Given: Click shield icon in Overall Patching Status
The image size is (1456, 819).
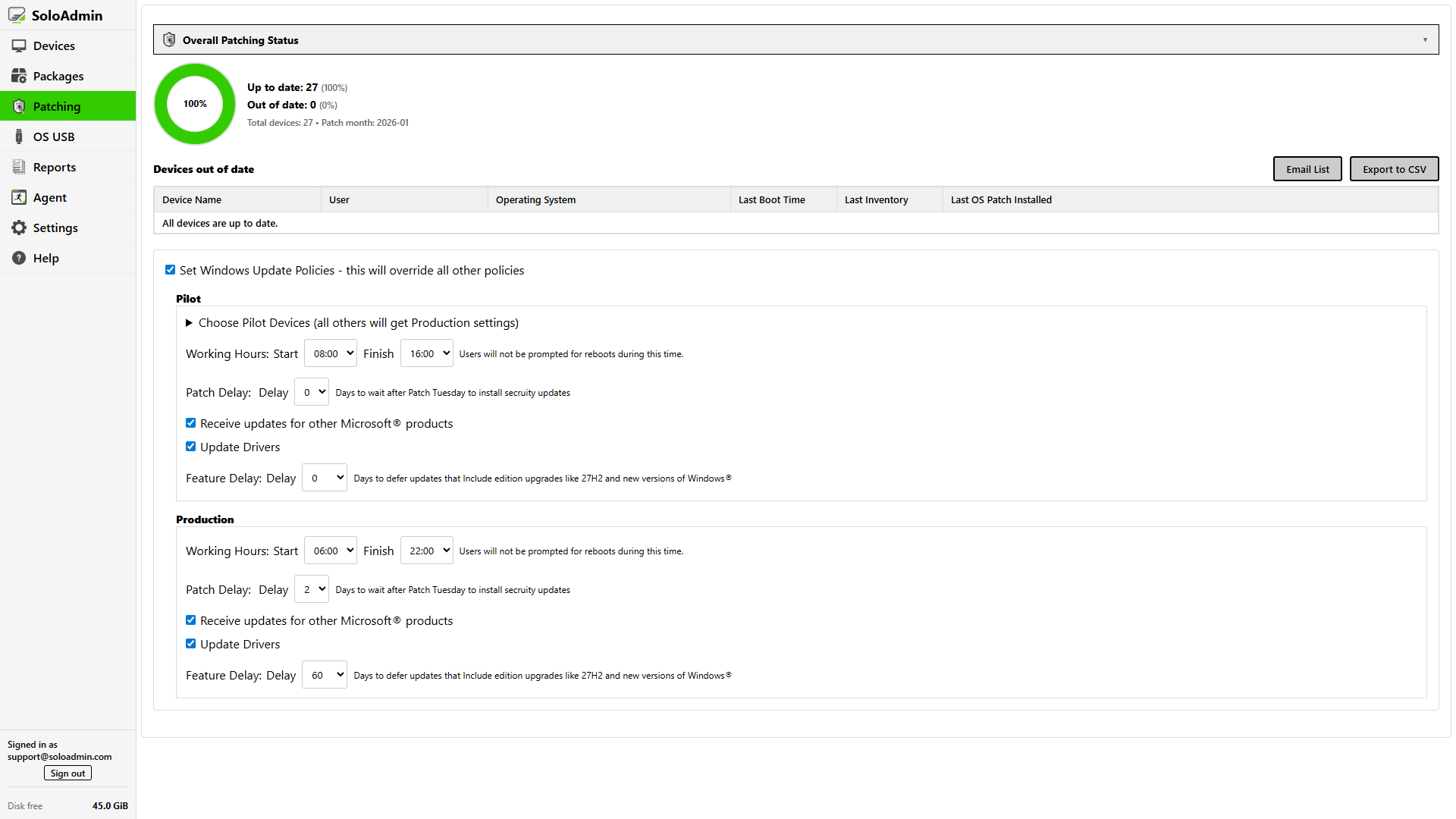Looking at the screenshot, I should 169,40.
